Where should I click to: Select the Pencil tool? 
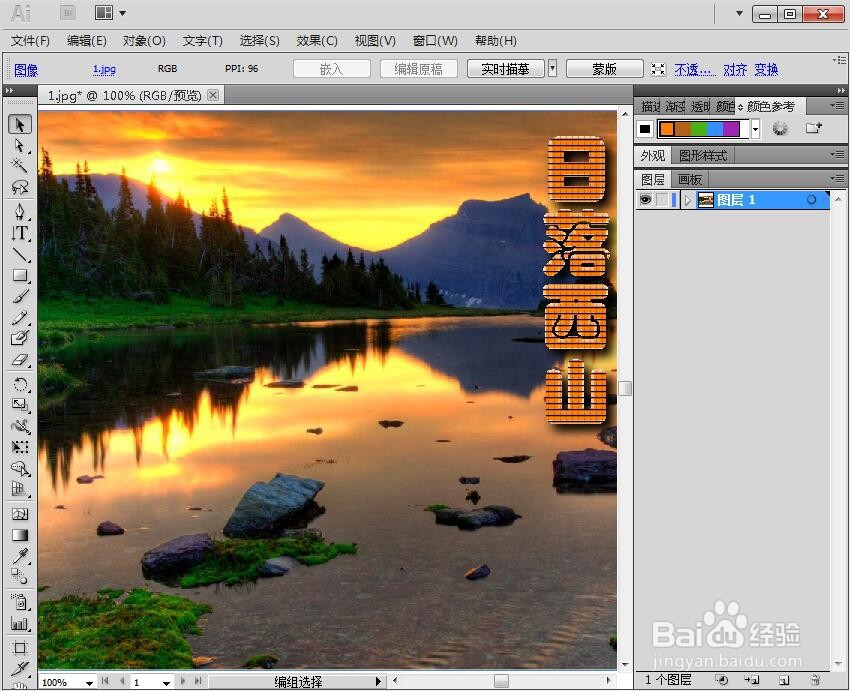point(20,317)
